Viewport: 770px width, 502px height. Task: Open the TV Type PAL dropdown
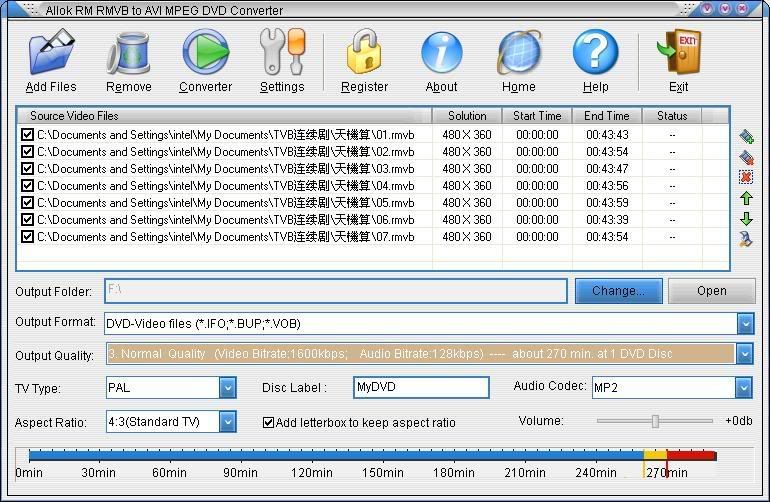[227, 387]
